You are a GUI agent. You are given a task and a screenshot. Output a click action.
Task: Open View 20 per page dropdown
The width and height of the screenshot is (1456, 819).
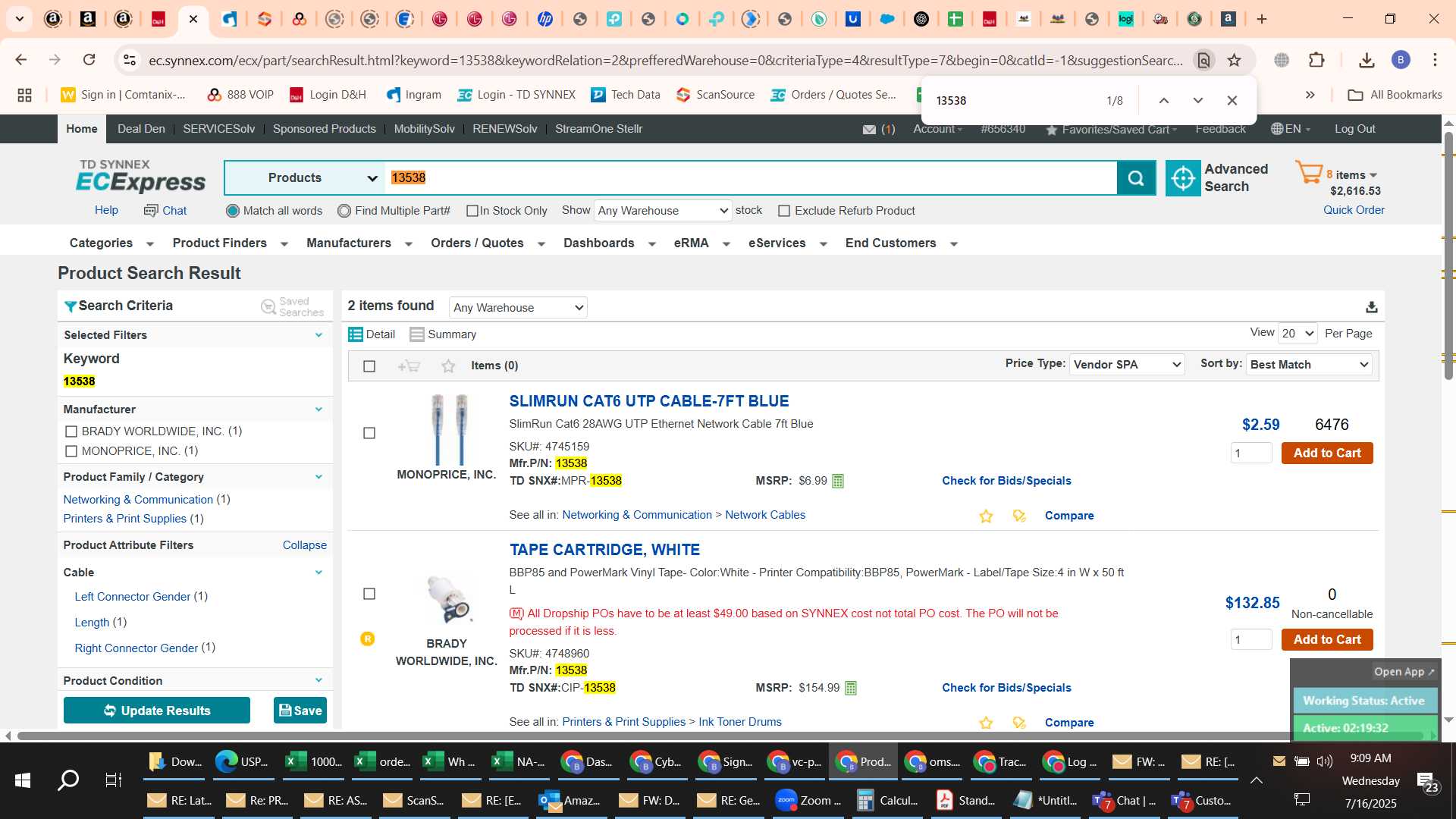(1298, 334)
